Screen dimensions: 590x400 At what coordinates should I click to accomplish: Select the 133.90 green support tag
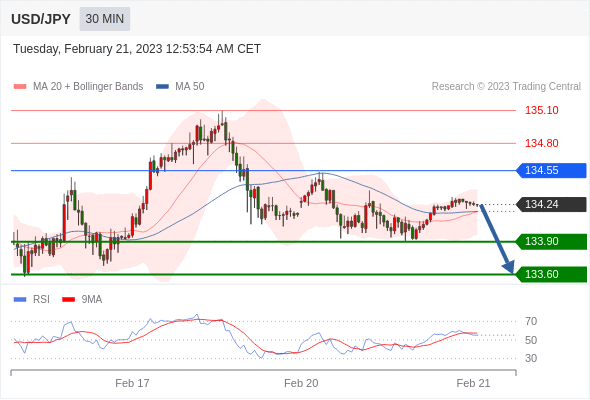click(x=552, y=241)
